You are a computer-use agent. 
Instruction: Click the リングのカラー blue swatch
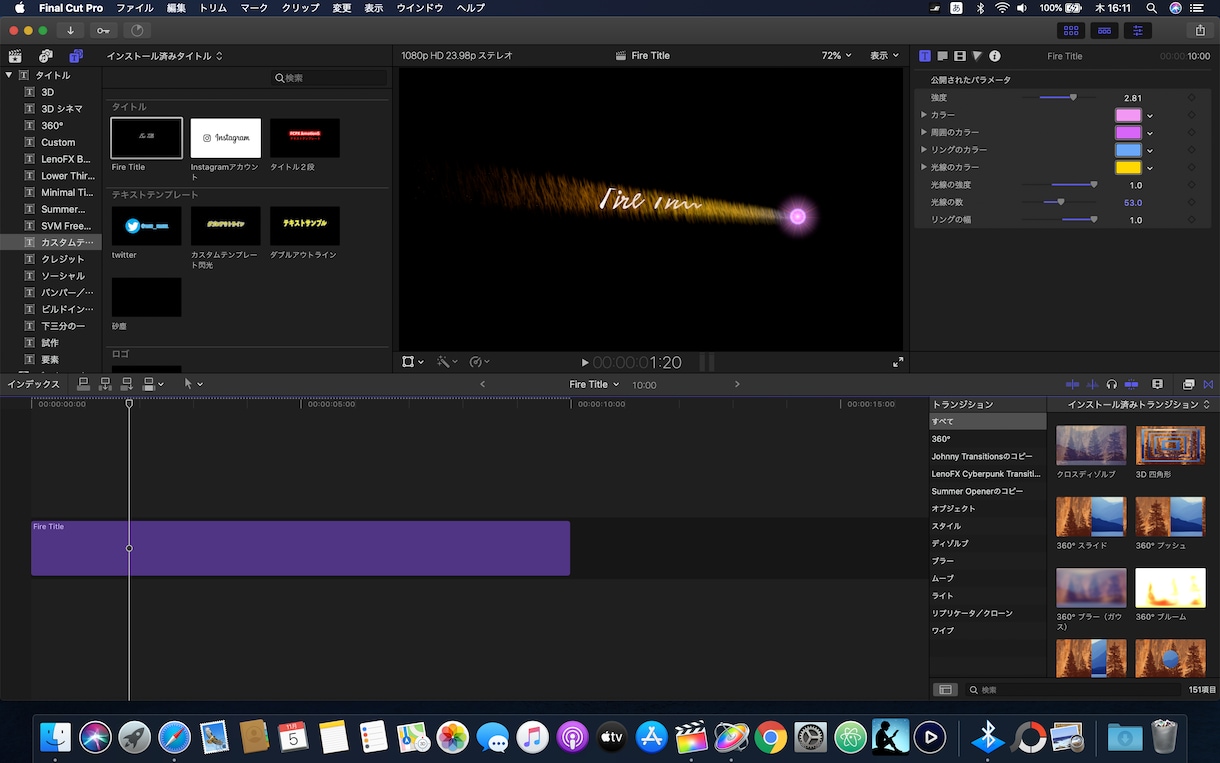pyautogui.click(x=1128, y=150)
